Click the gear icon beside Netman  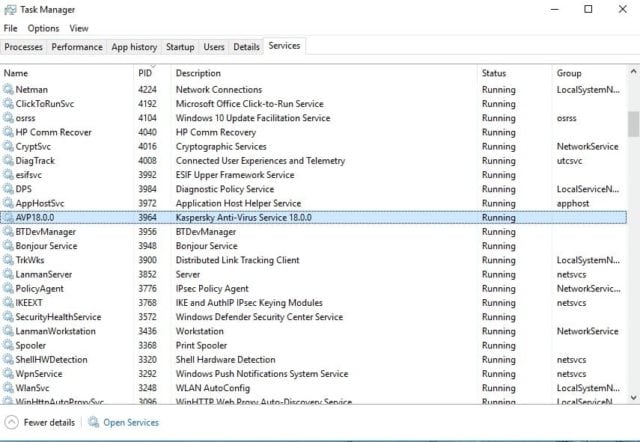tap(8, 89)
